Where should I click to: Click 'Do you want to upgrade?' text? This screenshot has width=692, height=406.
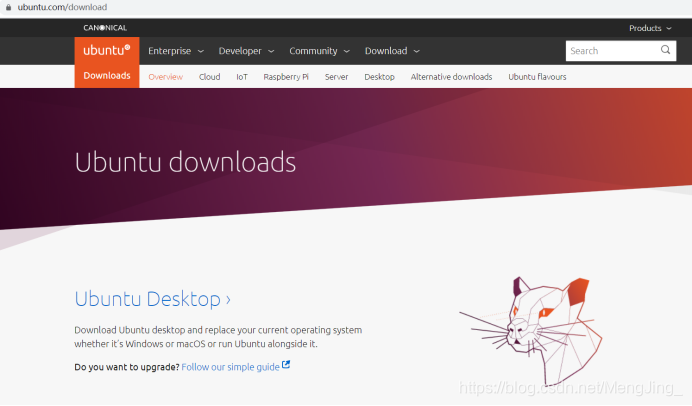[x=127, y=367]
